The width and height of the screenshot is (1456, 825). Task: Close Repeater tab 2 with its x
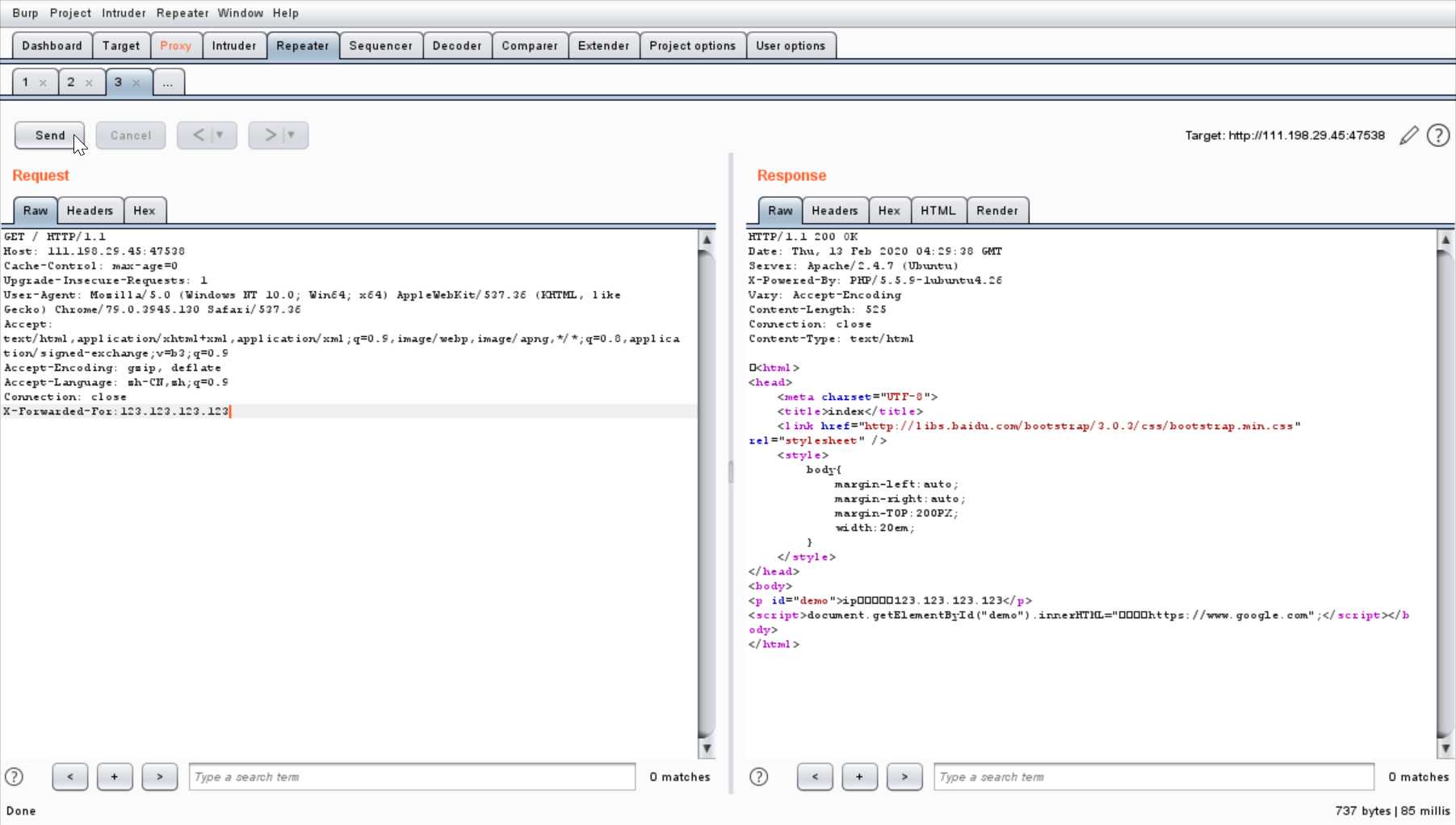point(89,83)
